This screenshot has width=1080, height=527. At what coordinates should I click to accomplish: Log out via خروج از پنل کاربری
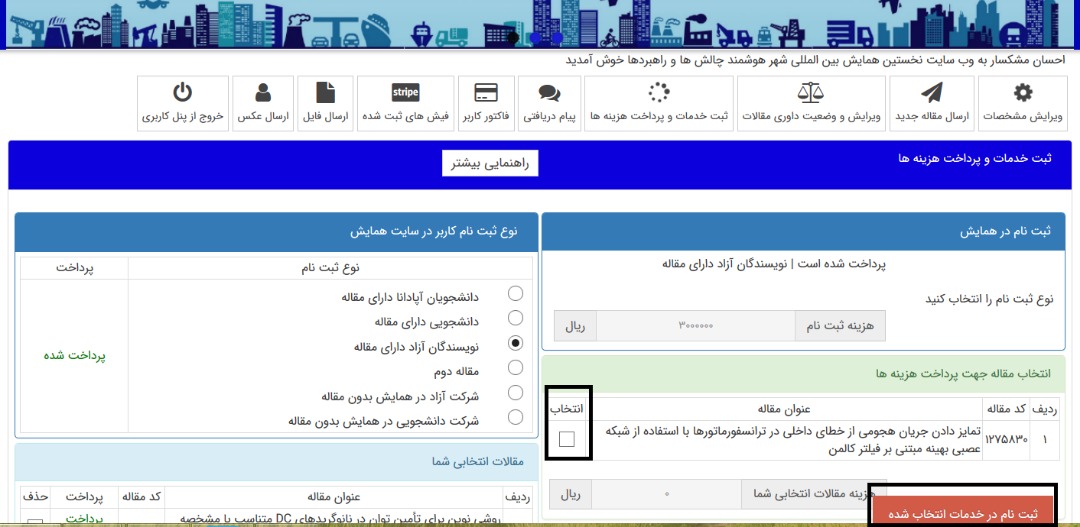click(x=182, y=94)
